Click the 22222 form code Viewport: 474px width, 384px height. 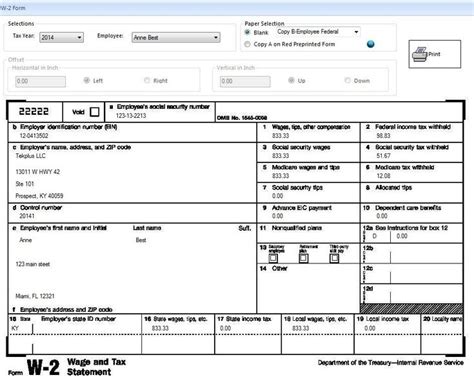34,111
